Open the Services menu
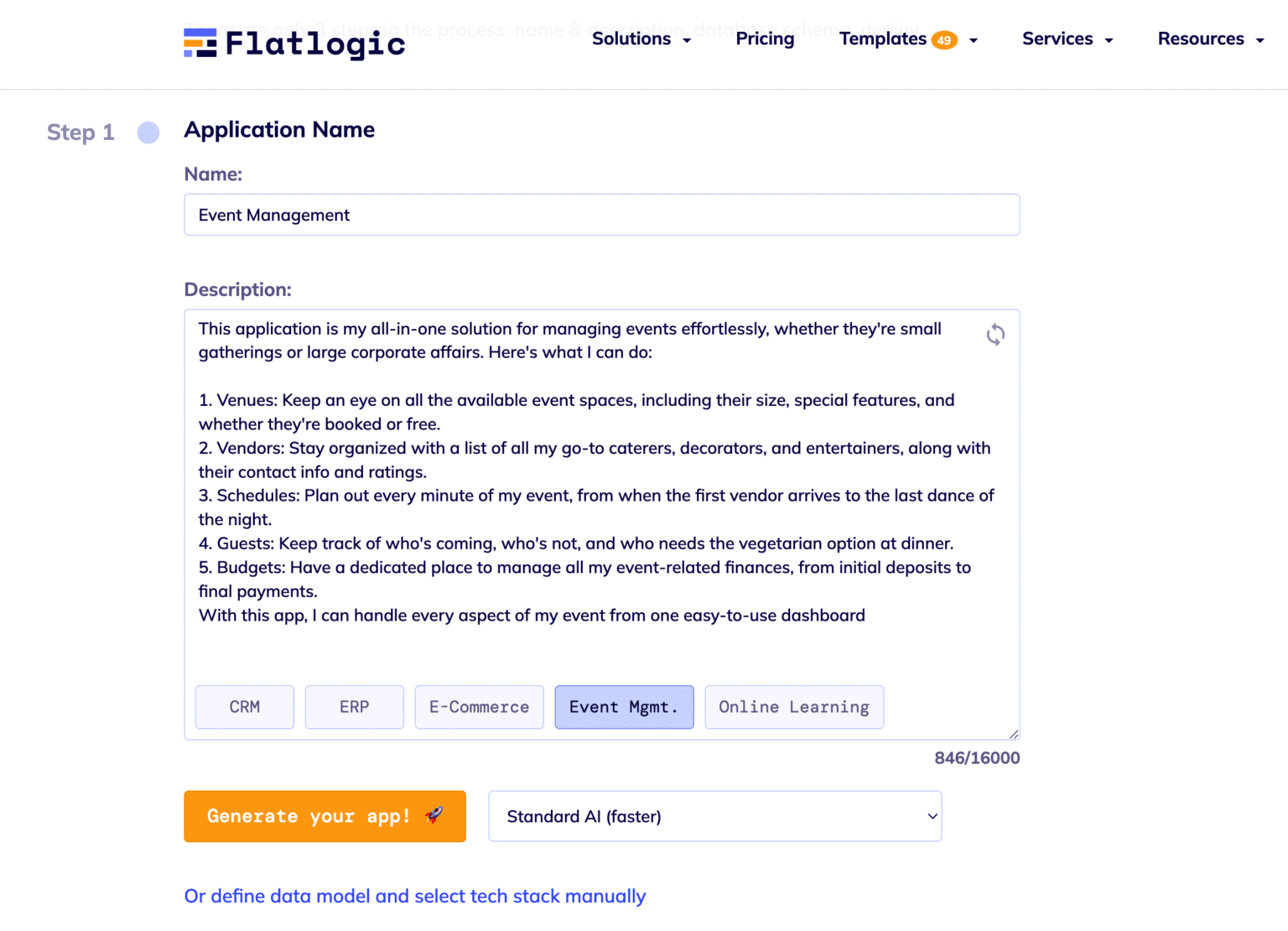 pyautogui.click(x=1057, y=39)
